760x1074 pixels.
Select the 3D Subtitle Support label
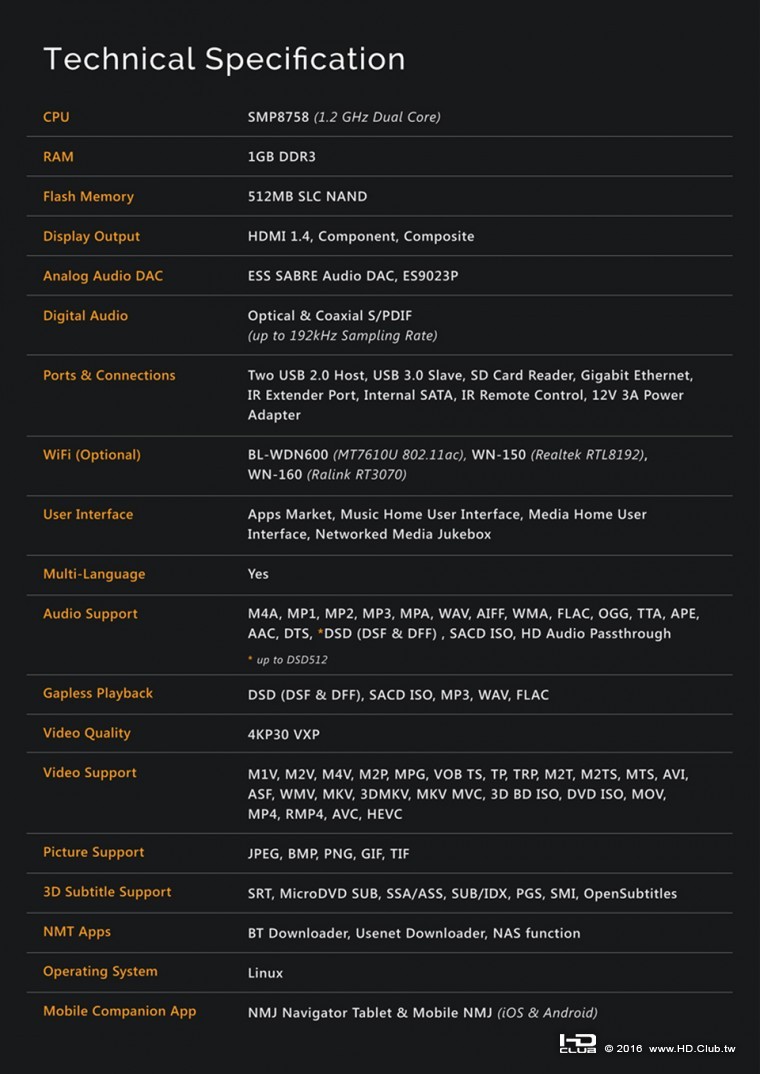(107, 892)
